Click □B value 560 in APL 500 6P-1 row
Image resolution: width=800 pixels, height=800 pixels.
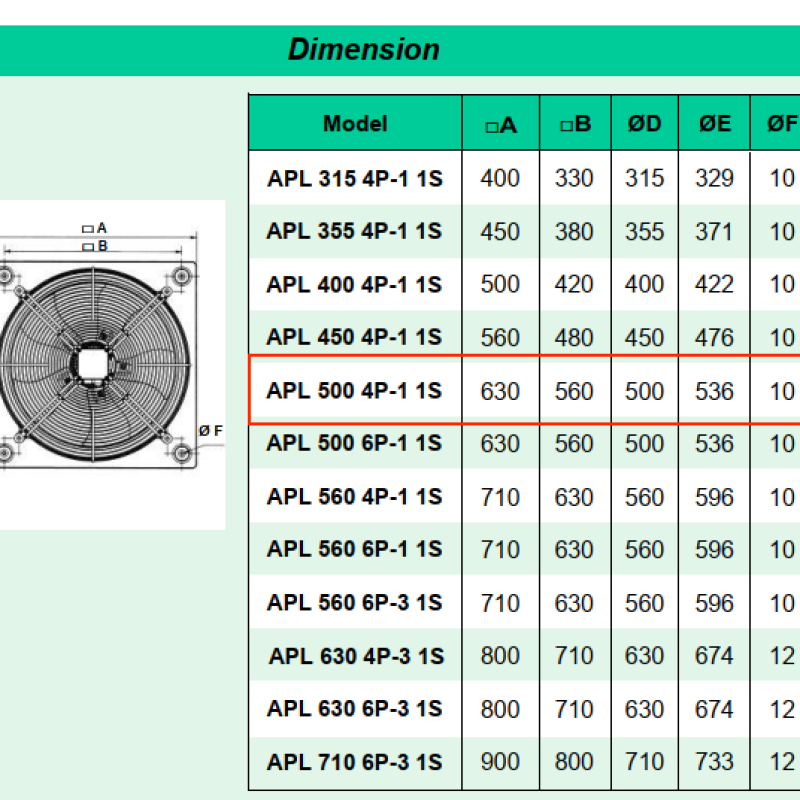pos(574,444)
